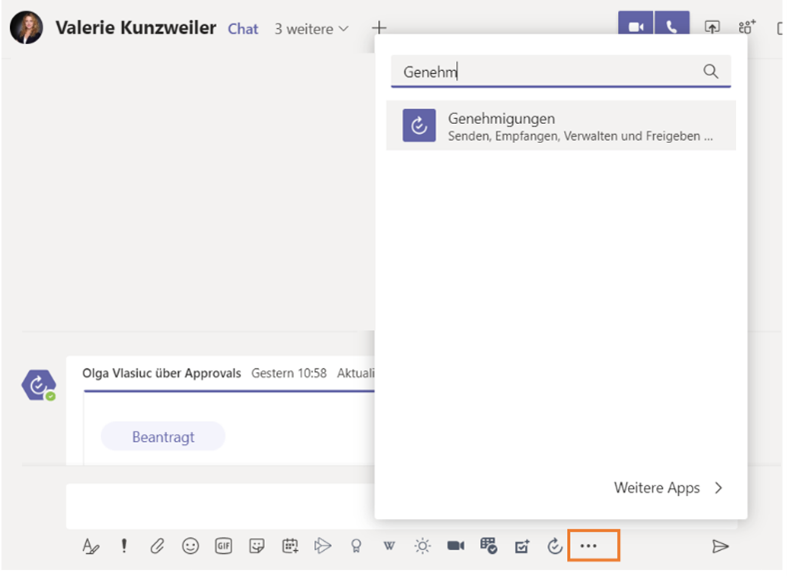This screenshot has height=576, width=787.
Task: Click the Approvals bot avatar
Action: (x=39, y=385)
